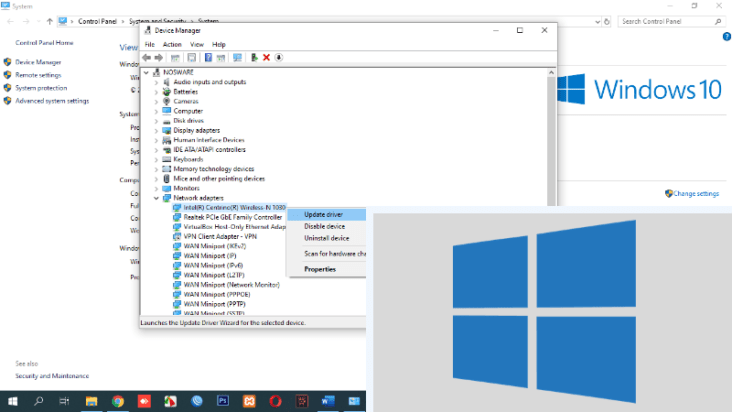Click the Display adapters category icon
732x412 pixels.
(167, 130)
